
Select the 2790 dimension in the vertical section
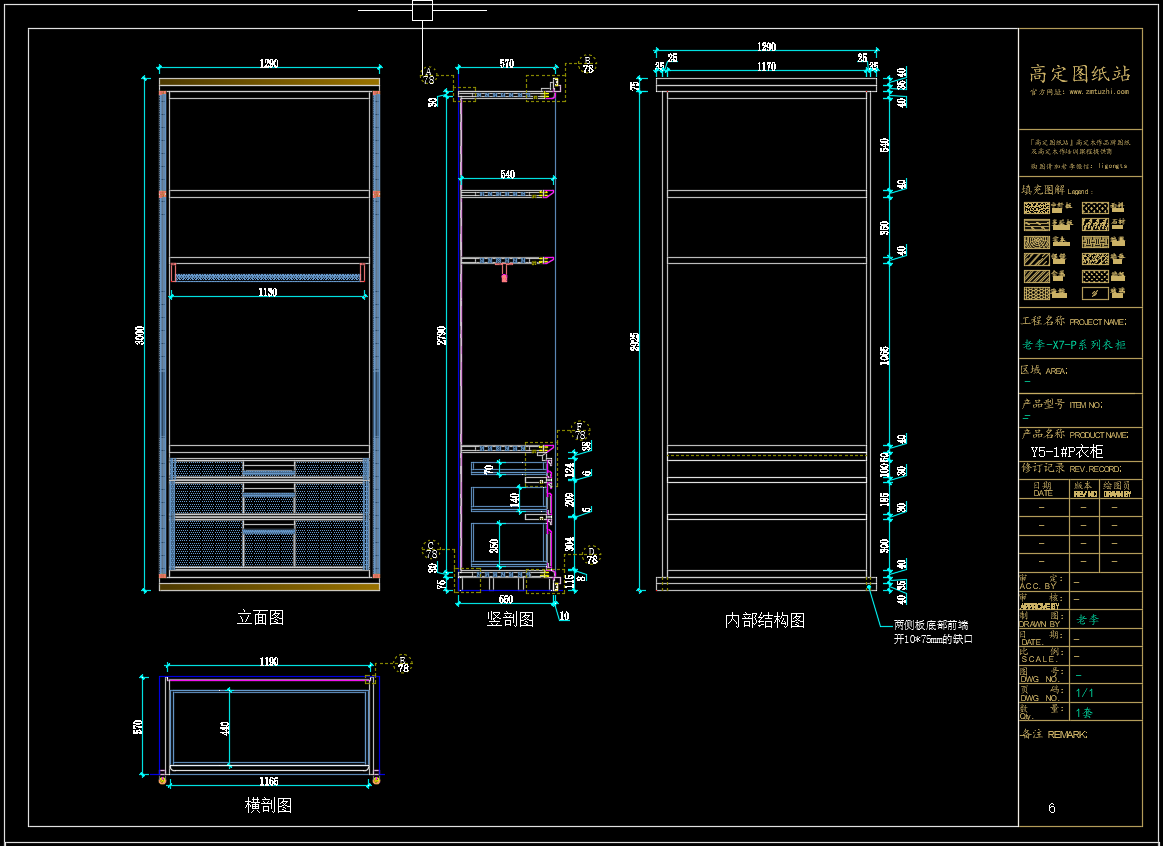(442, 335)
